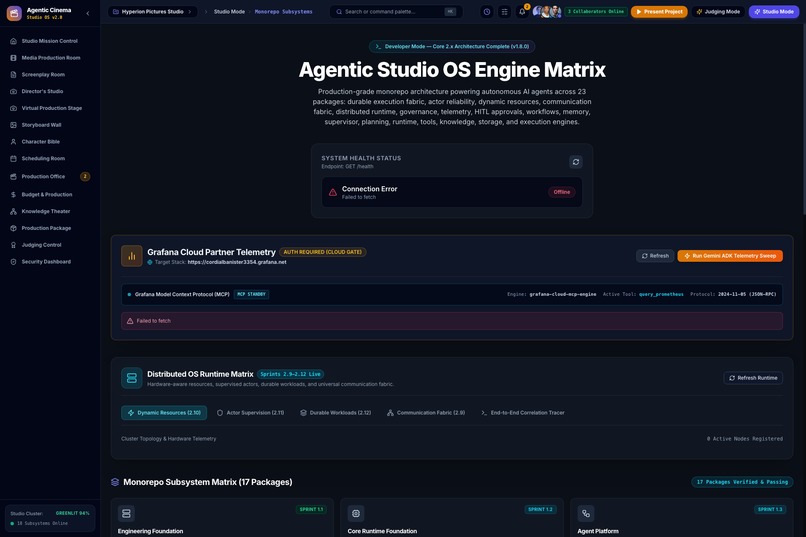Switch to Judging Mode
Screen dimensions: 806x537
pos(718,11)
